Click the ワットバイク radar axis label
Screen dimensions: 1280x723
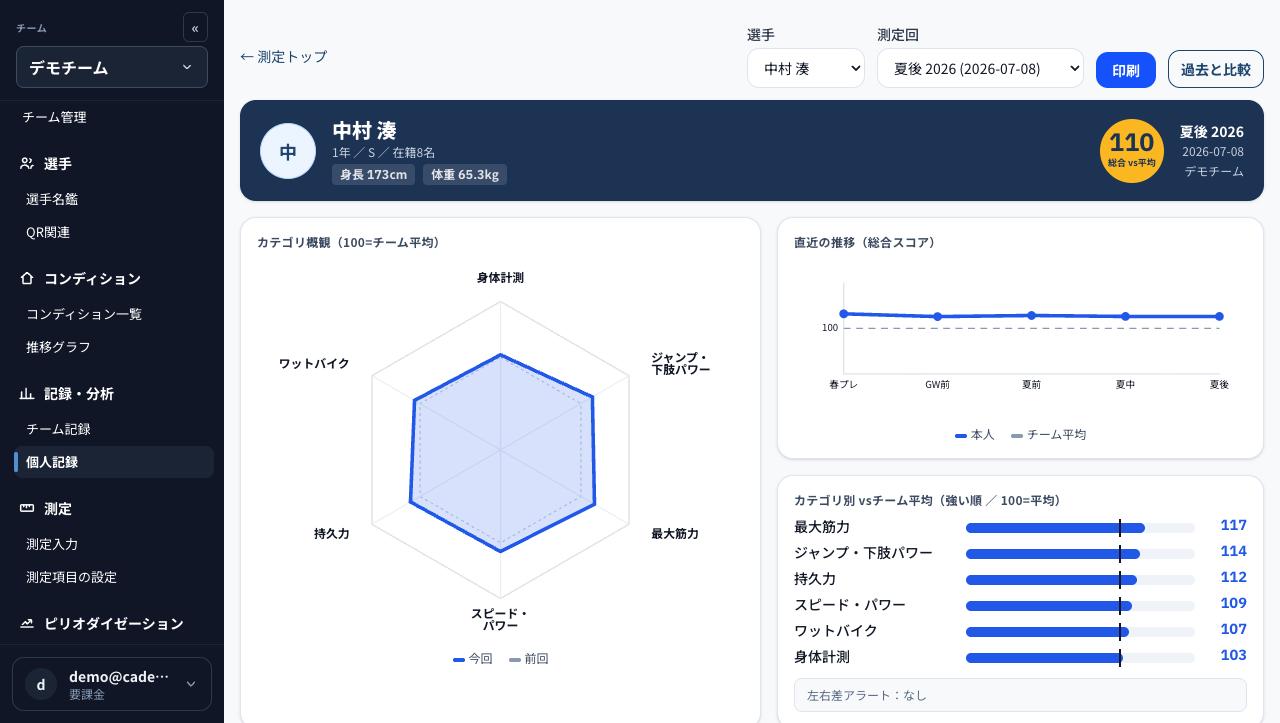click(x=314, y=364)
